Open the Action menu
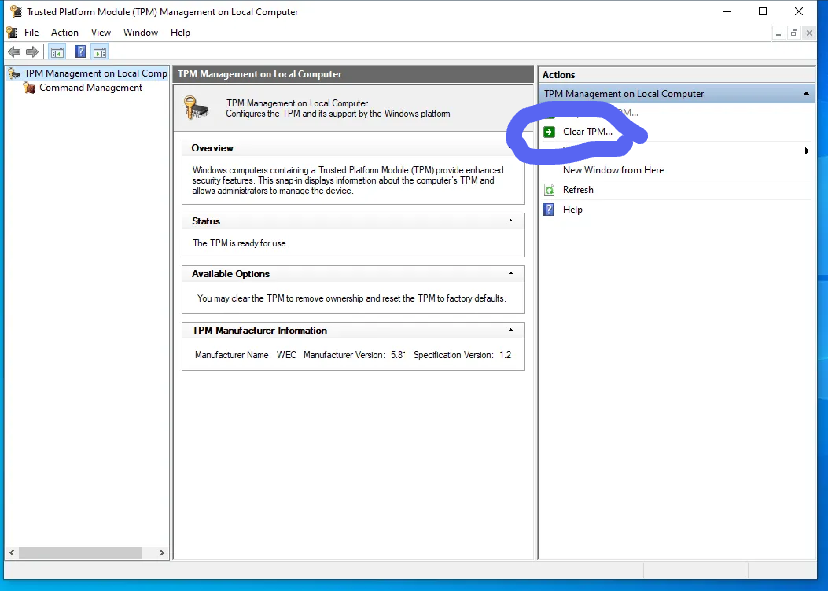Image resolution: width=828 pixels, height=591 pixels. click(x=64, y=32)
